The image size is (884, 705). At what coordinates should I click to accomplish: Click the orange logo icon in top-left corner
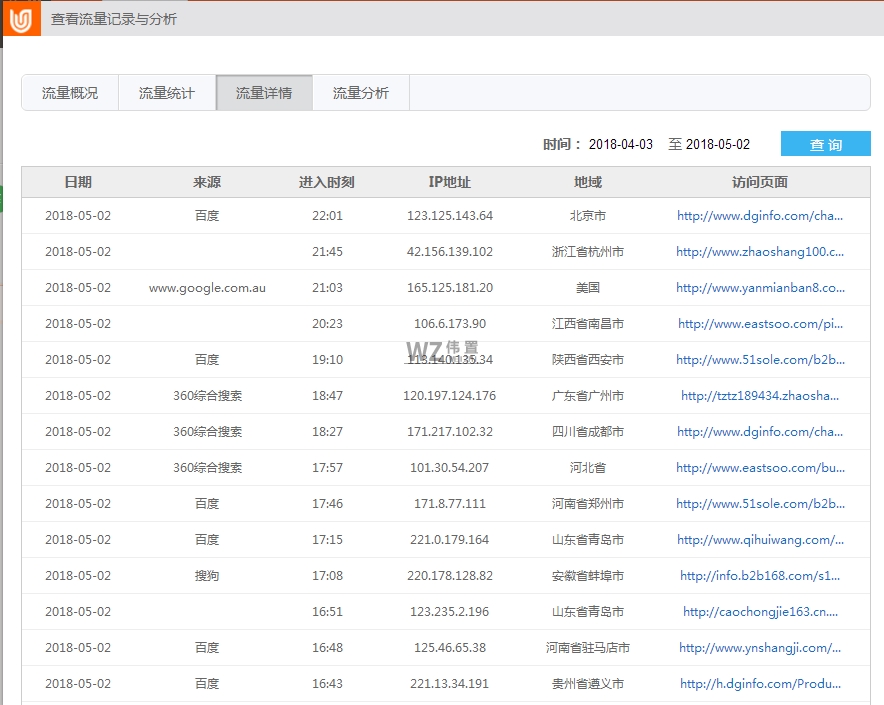[x=20, y=17]
